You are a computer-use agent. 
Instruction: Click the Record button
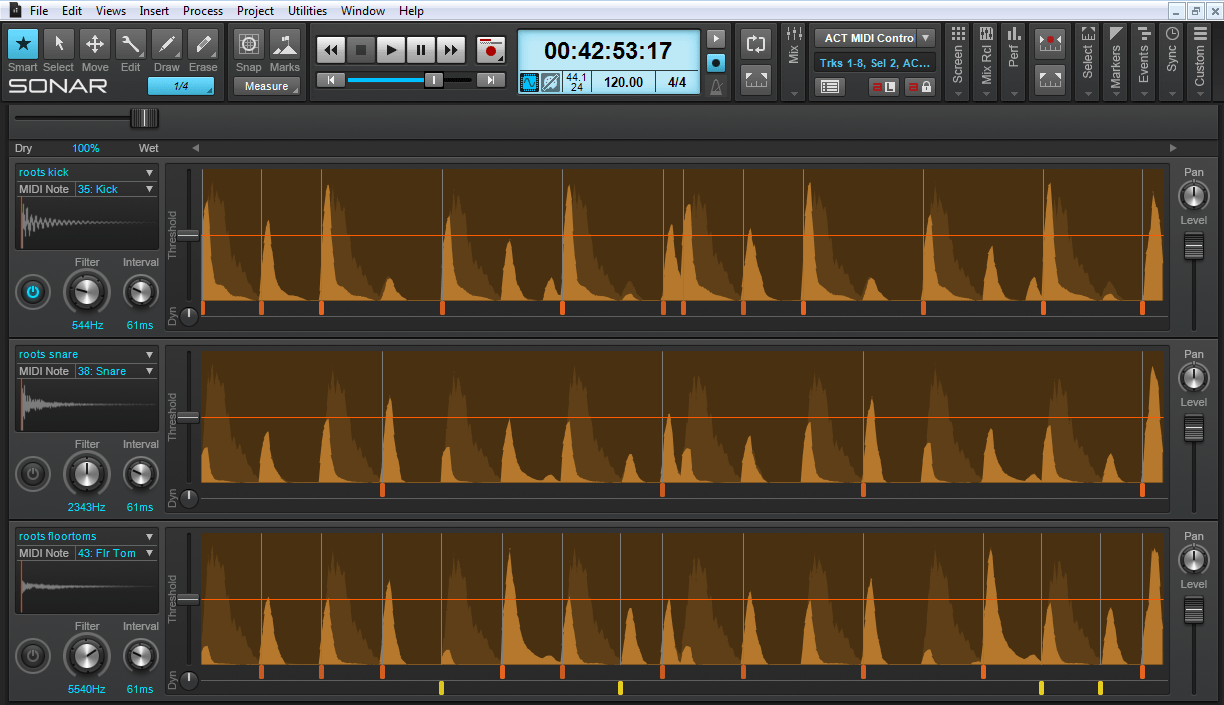pos(490,49)
